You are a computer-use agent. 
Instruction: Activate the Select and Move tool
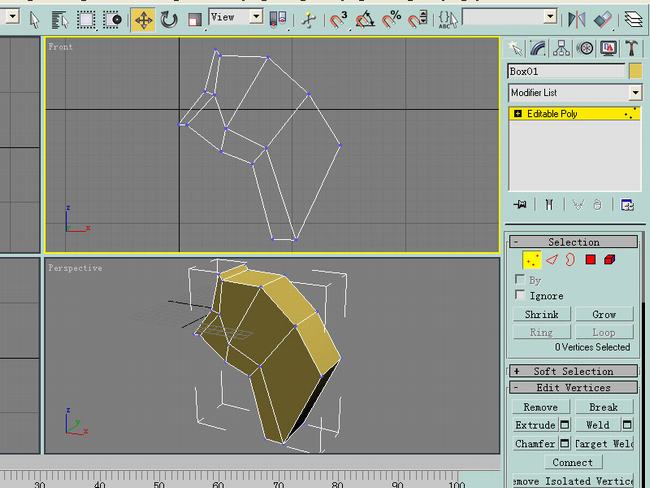pos(143,19)
